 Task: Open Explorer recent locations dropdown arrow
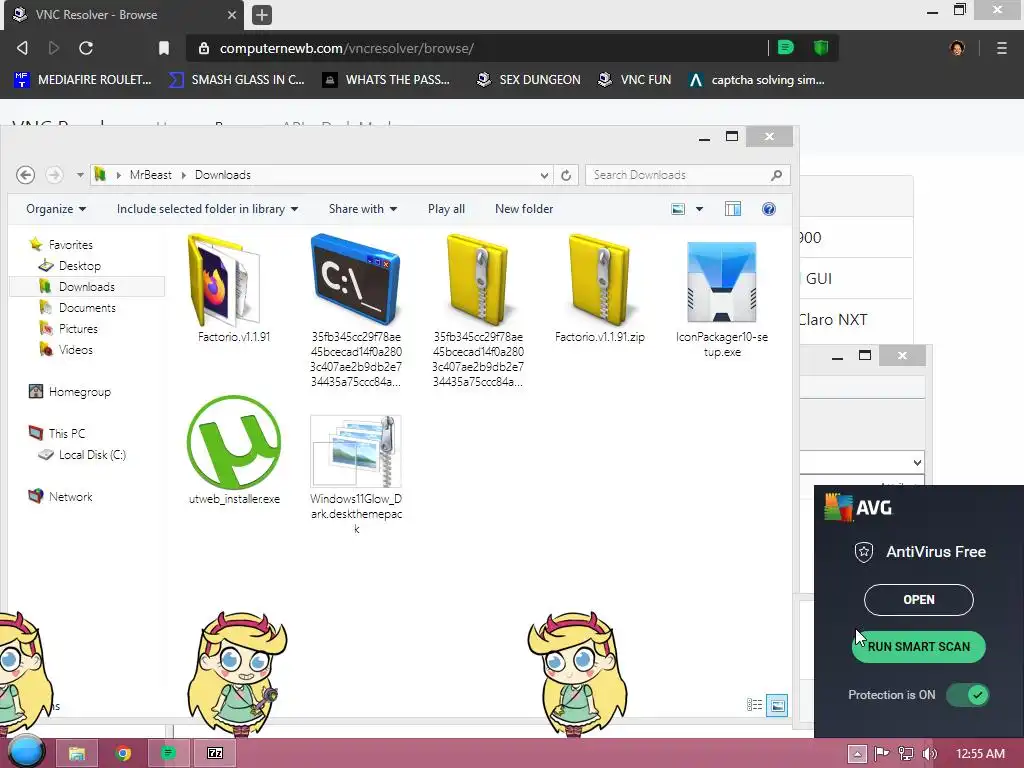(x=80, y=175)
